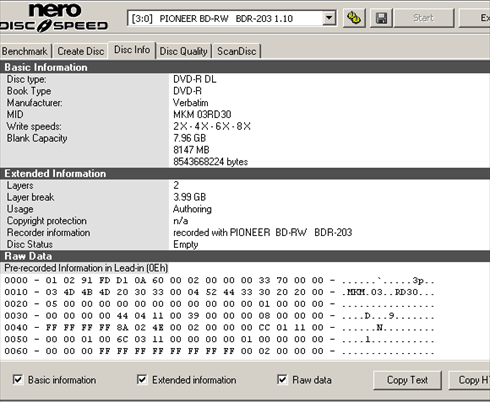
Task: Click the Raw Data section header
Action: (x=245, y=256)
